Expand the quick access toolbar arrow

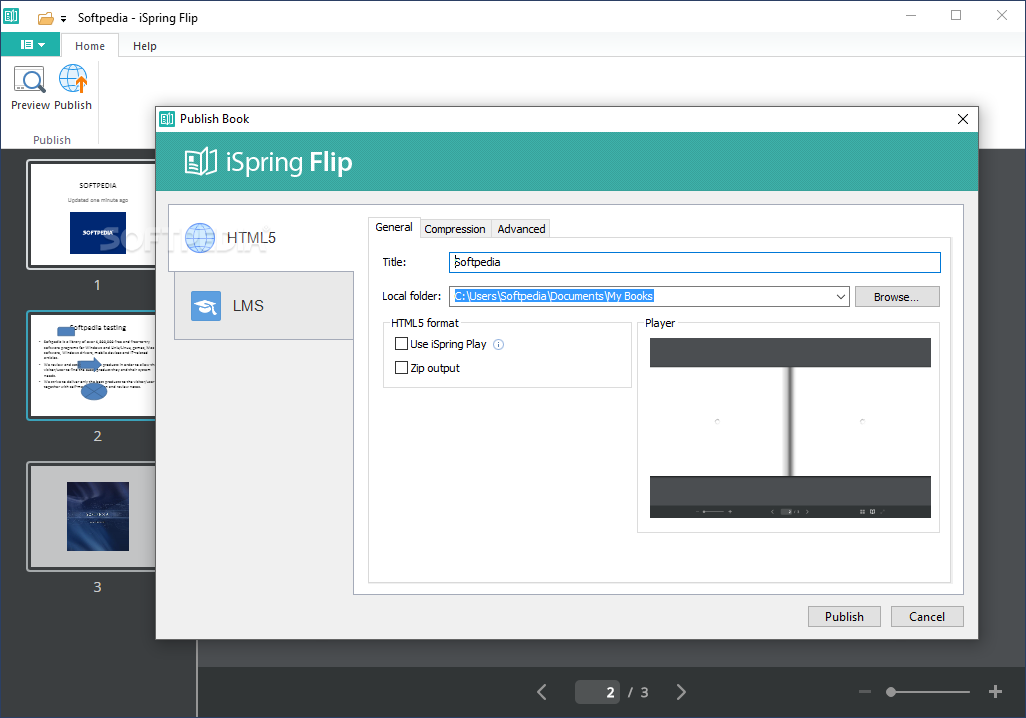click(x=63, y=19)
